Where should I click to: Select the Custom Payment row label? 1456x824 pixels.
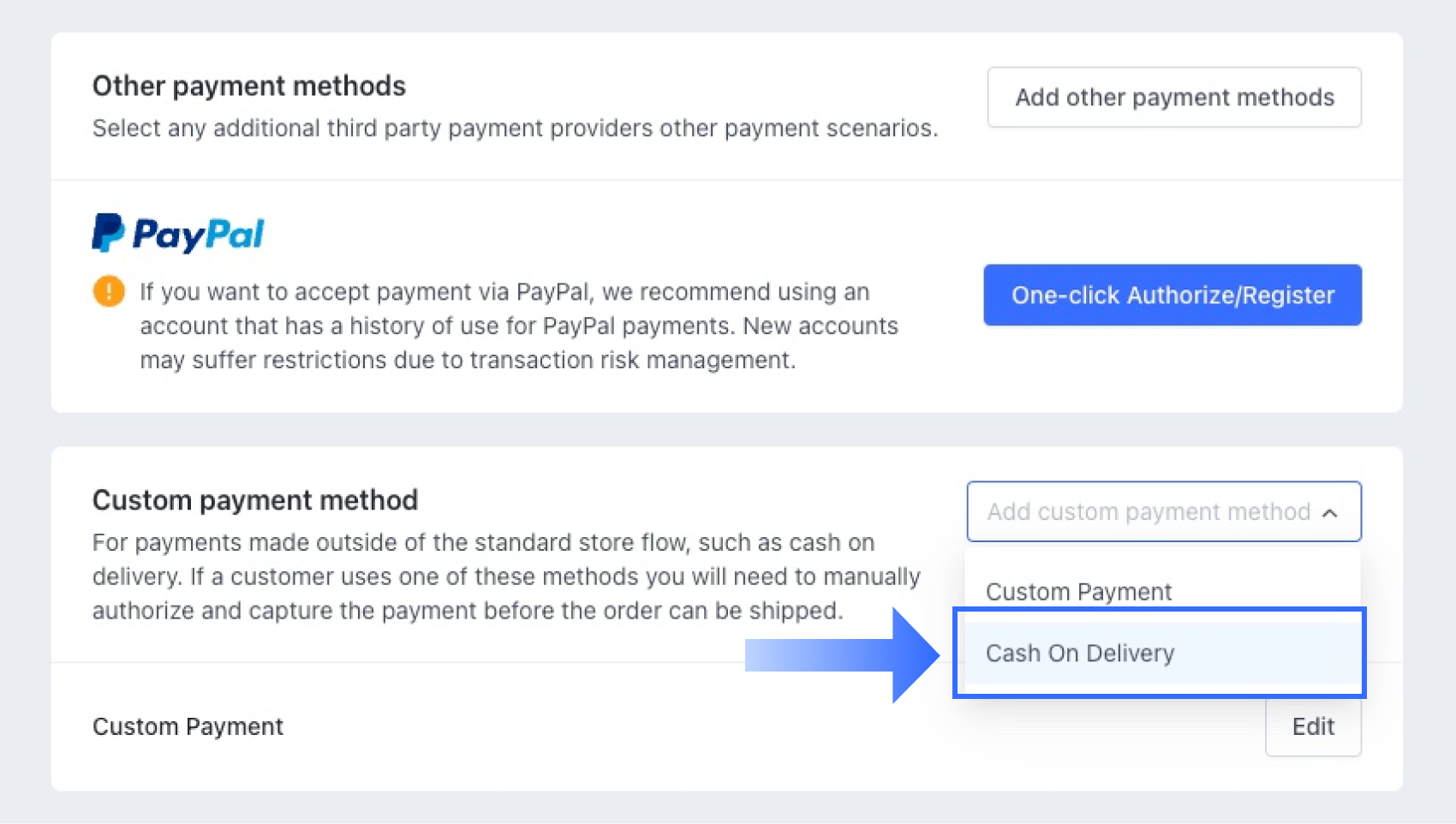[x=188, y=726]
